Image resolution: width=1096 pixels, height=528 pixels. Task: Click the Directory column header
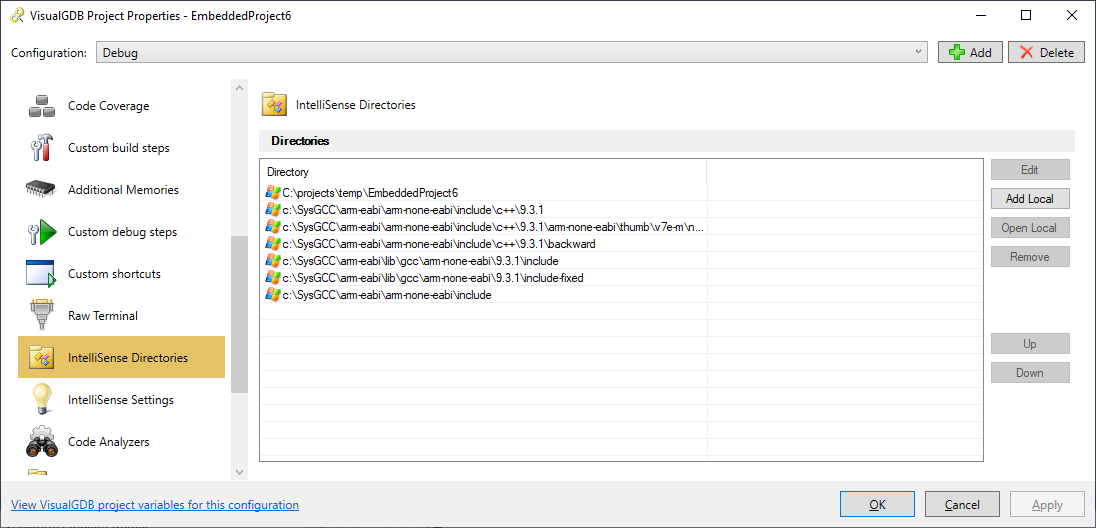(484, 171)
